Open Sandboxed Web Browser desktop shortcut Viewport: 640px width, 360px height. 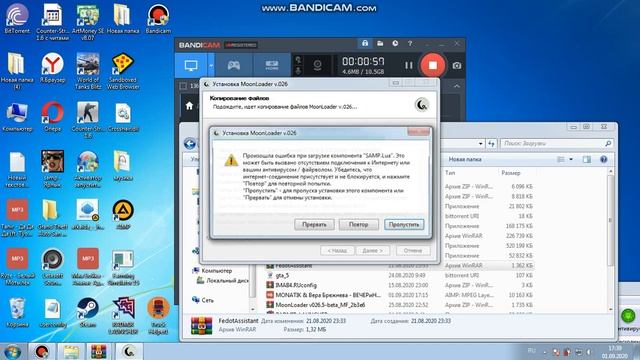pos(123,71)
